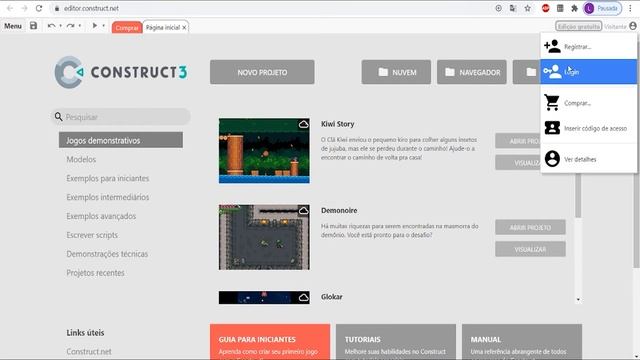Click the Visitante account icon
Viewport: 640px width, 360px height.
coord(633,26)
